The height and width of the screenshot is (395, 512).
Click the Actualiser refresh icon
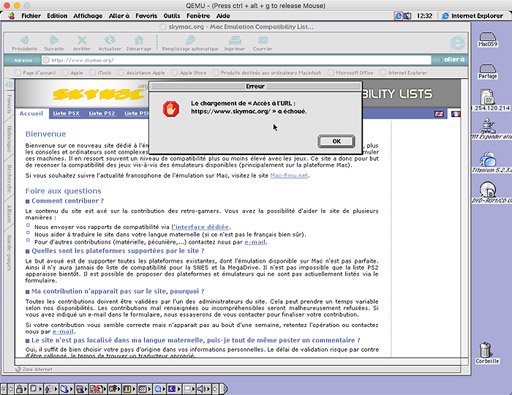110,40
